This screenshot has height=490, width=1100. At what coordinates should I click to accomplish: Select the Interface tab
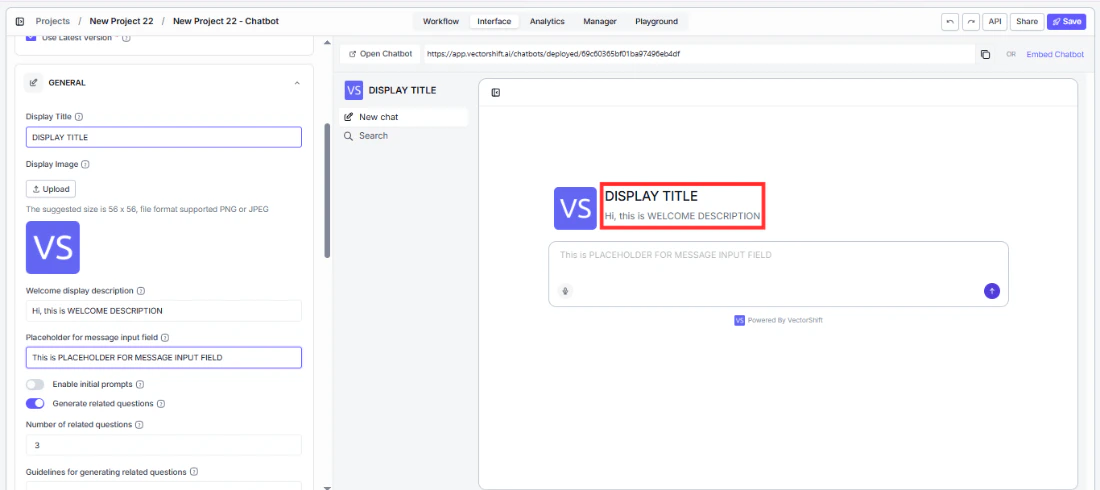point(494,22)
